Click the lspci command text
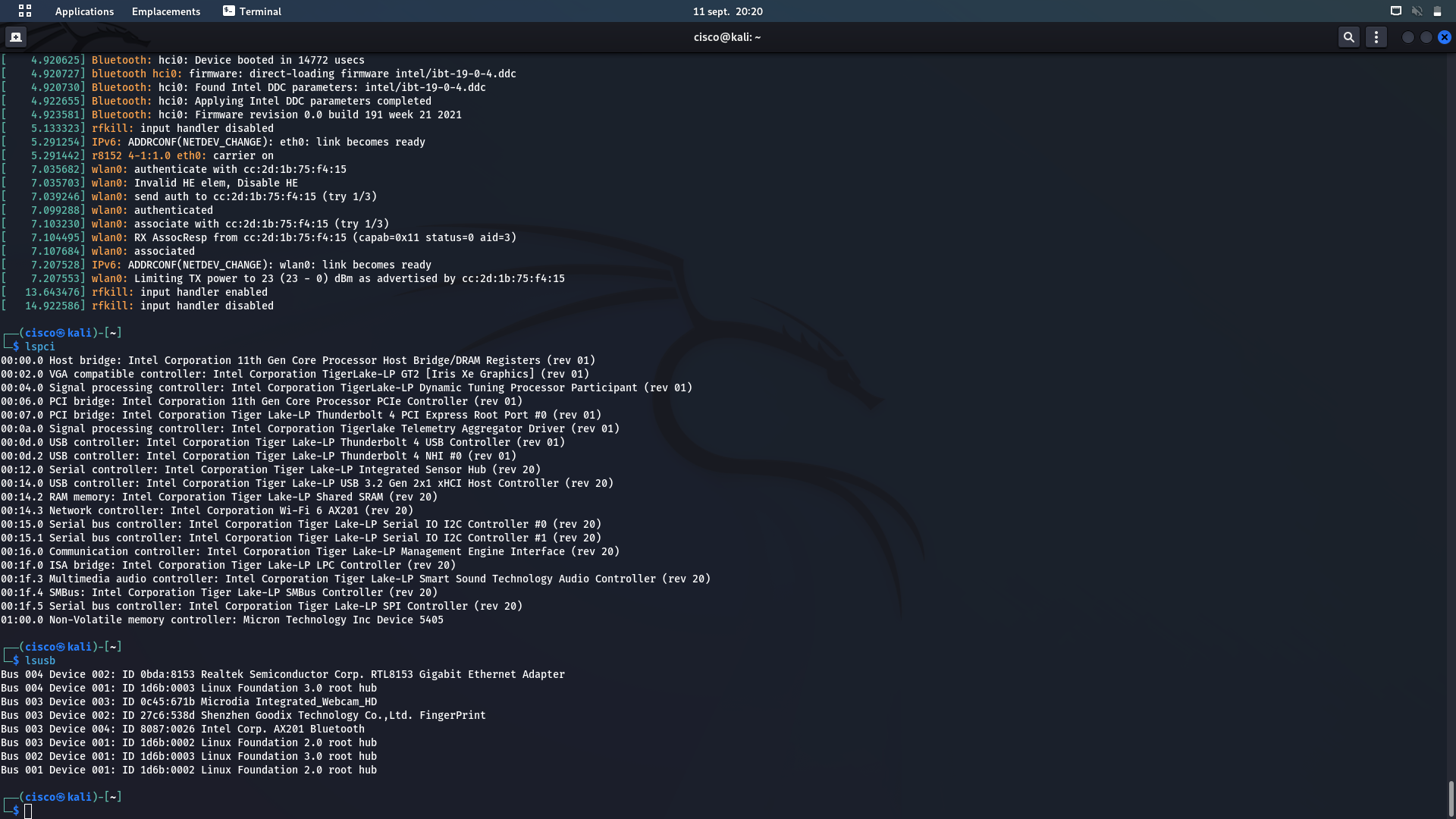Screen dimensions: 1456x819 (x=40, y=347)
